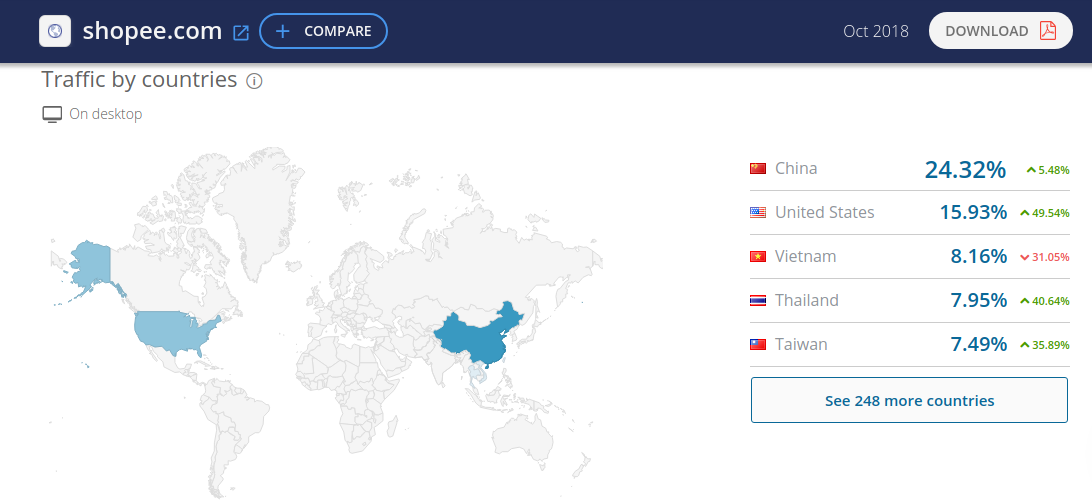Click the shopee.com domain title

152,31
